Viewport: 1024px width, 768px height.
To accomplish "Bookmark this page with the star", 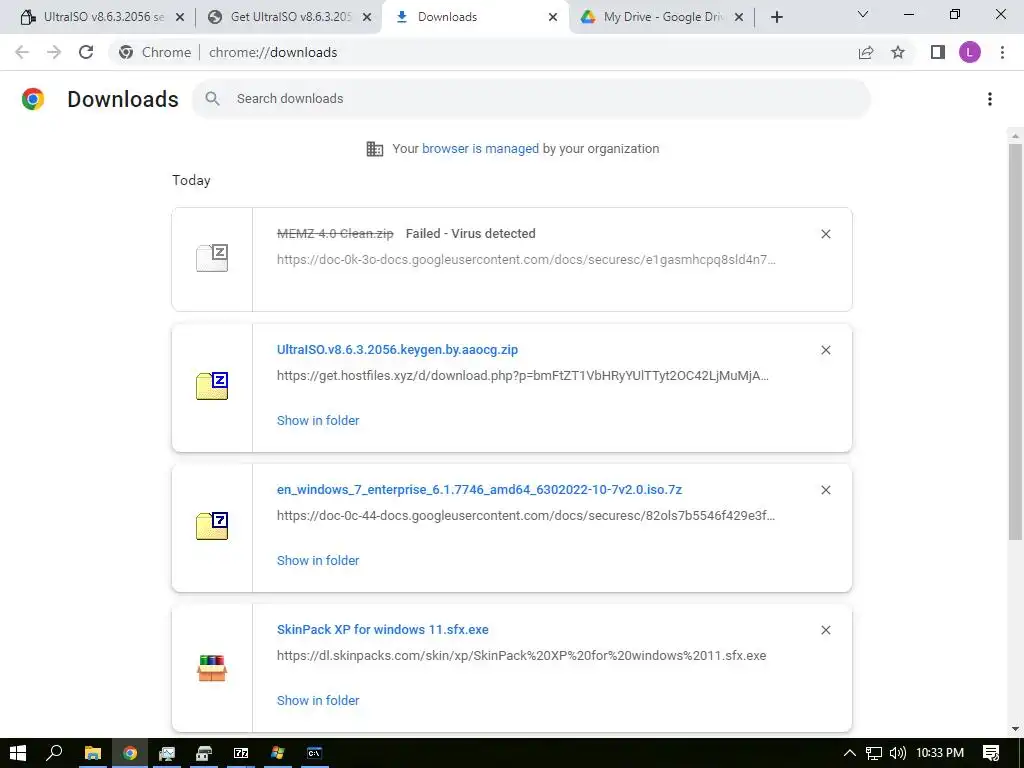I will (898, 52).
